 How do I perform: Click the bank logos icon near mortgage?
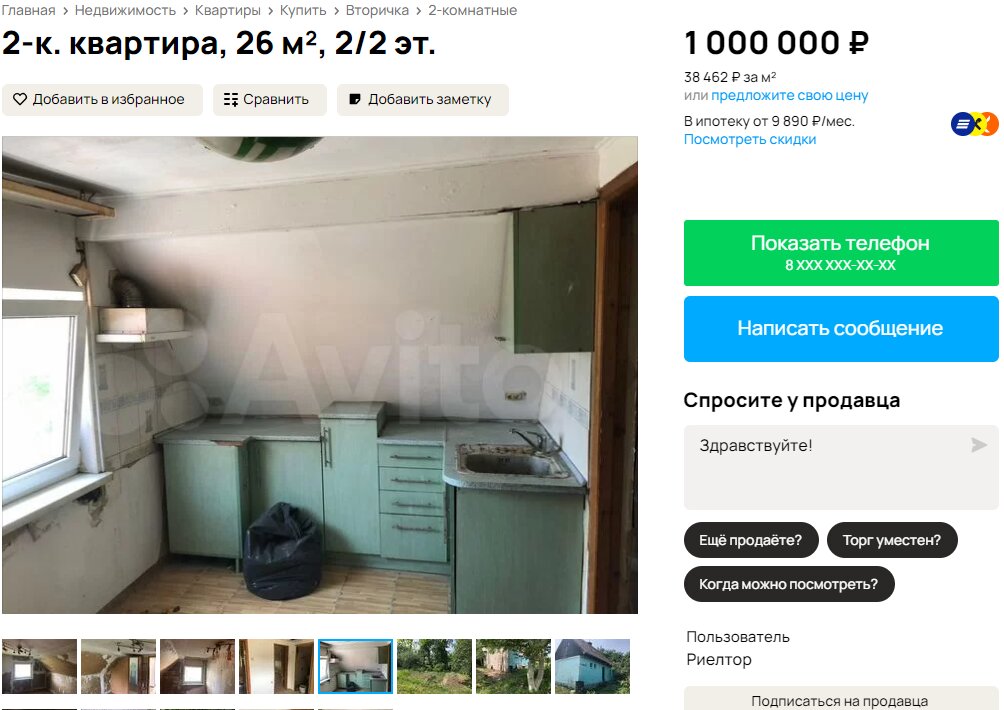point(975,124)
